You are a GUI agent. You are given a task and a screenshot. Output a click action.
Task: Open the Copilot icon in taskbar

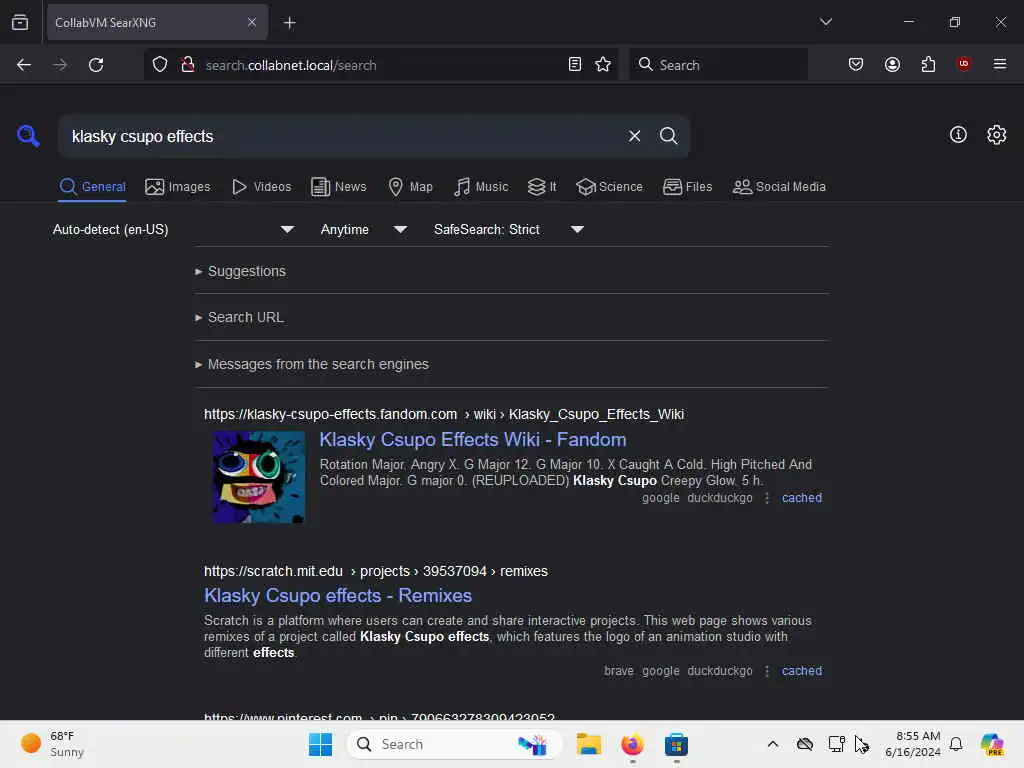tap(993, 744)
